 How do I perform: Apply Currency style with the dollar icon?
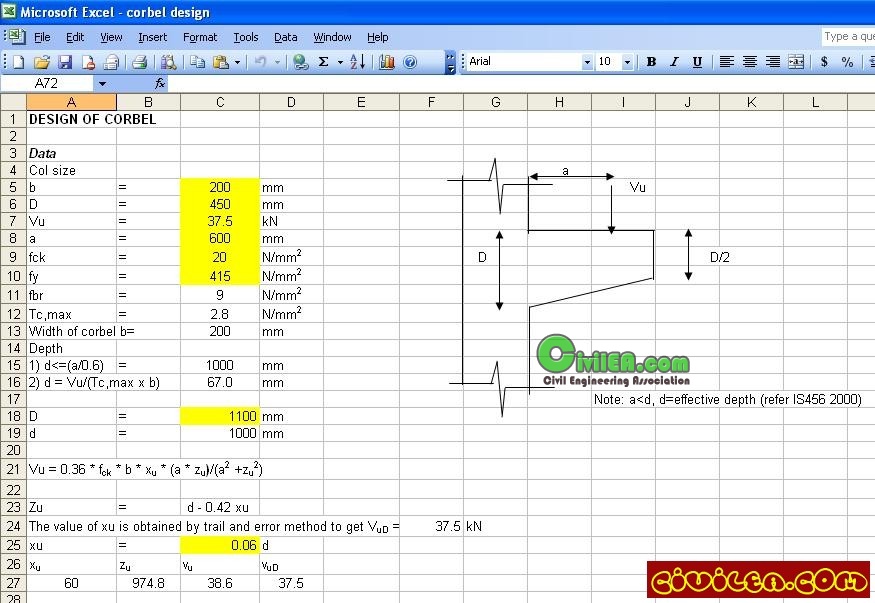824,62
